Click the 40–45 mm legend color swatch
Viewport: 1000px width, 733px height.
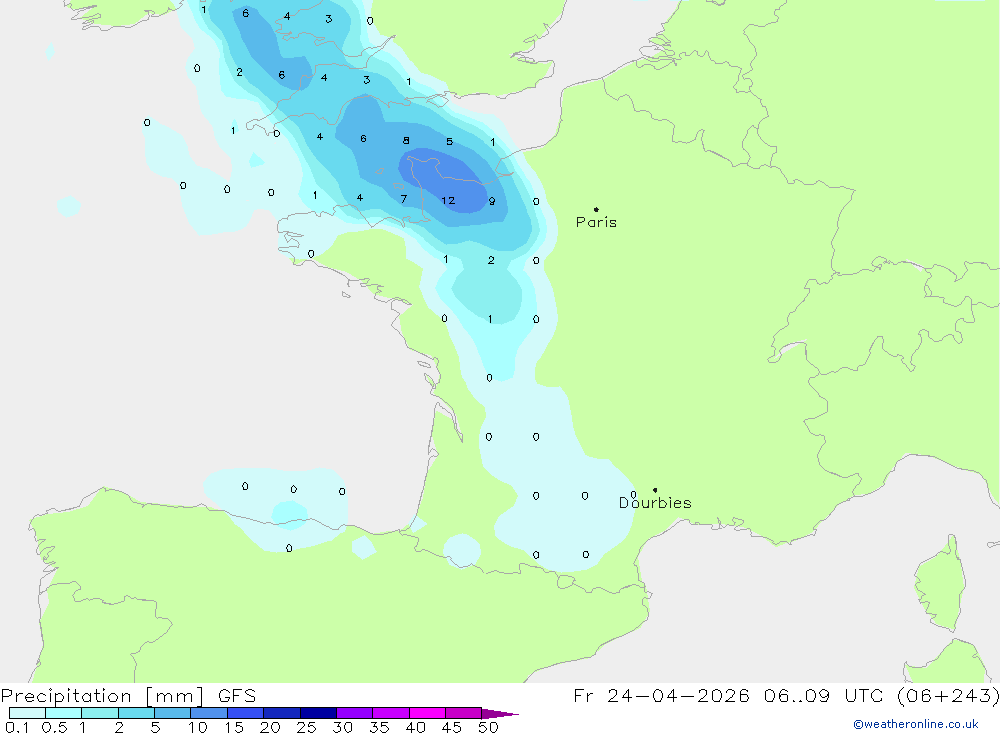427,713
